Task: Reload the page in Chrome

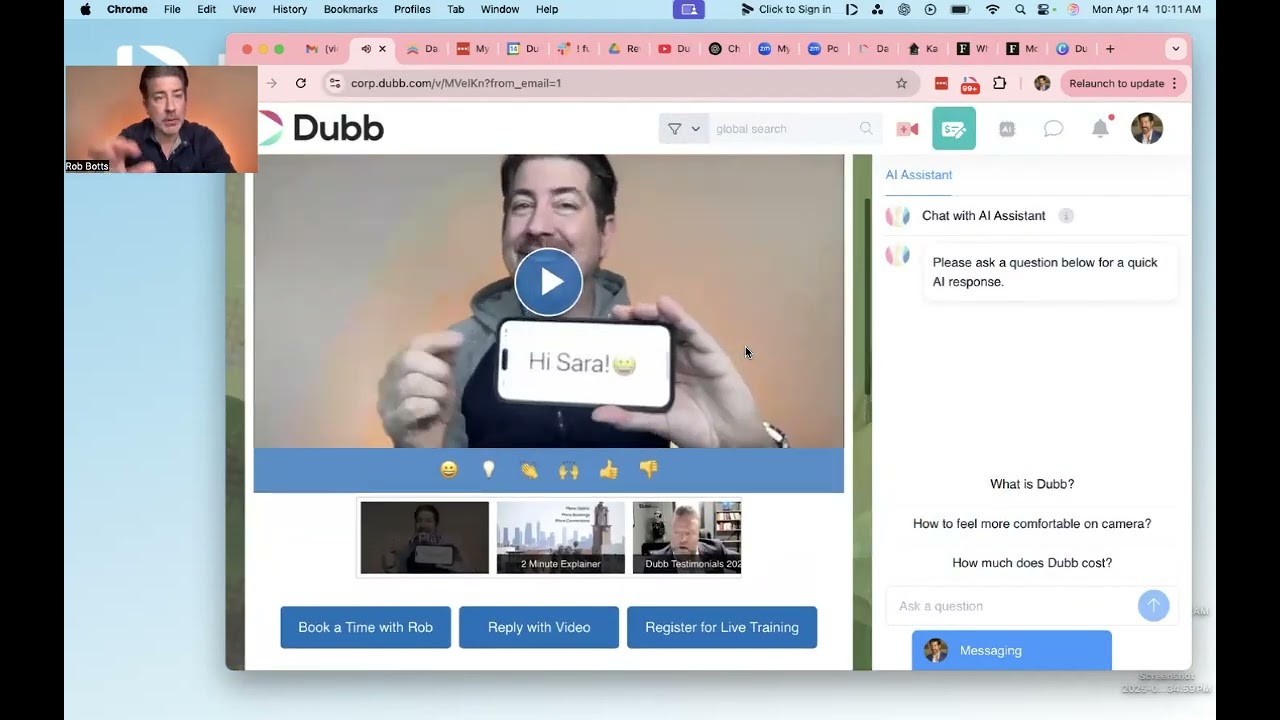Action: (300, 83)
